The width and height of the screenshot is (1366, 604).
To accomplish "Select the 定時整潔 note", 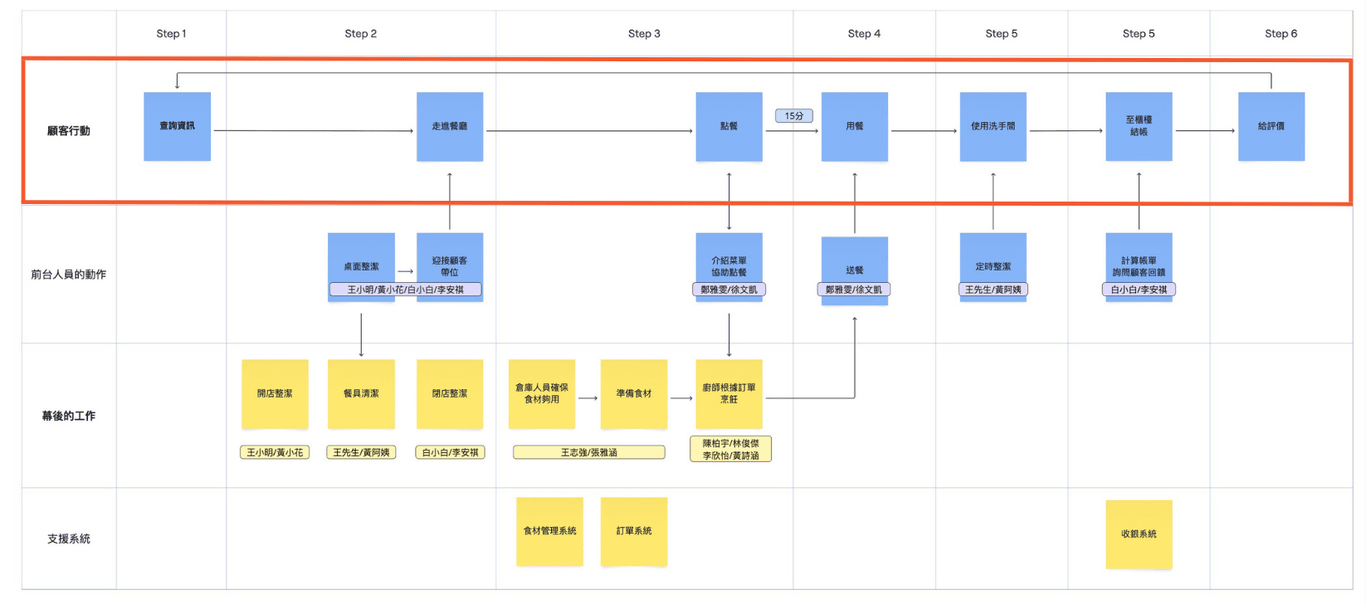I will 993,266.
